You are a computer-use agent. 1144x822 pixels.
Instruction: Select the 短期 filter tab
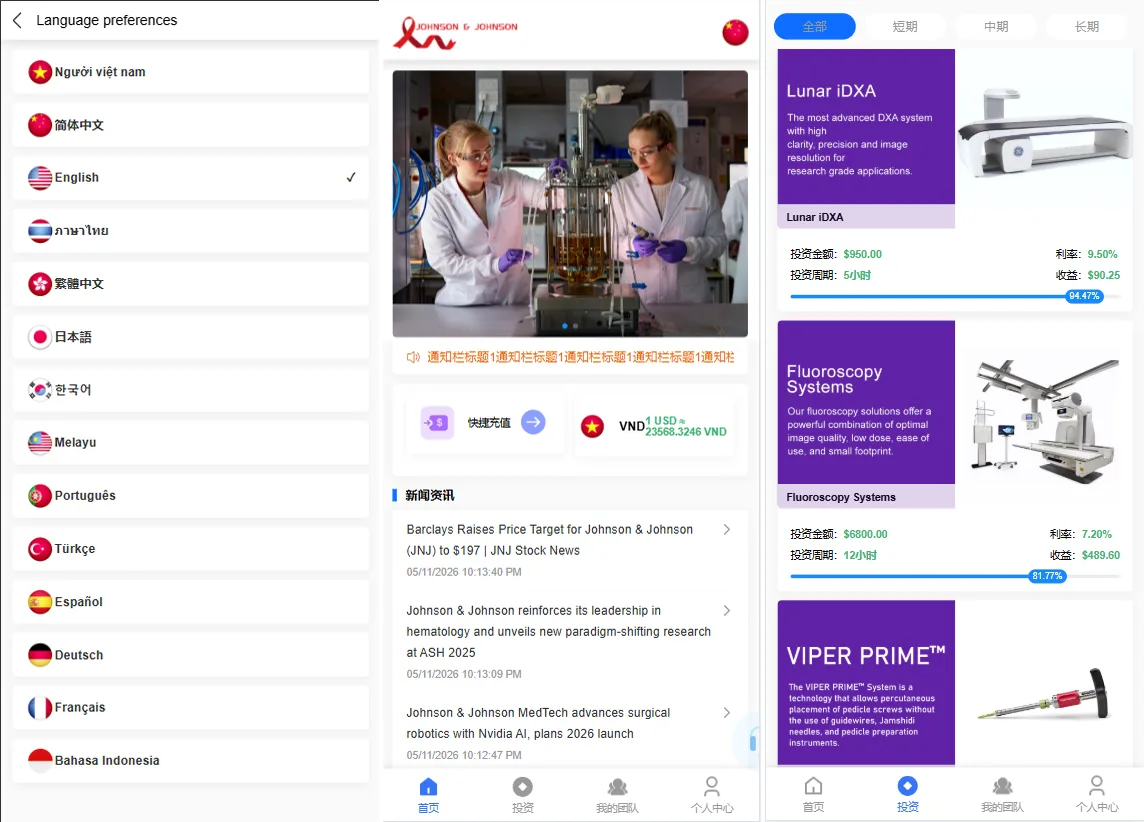905,26
